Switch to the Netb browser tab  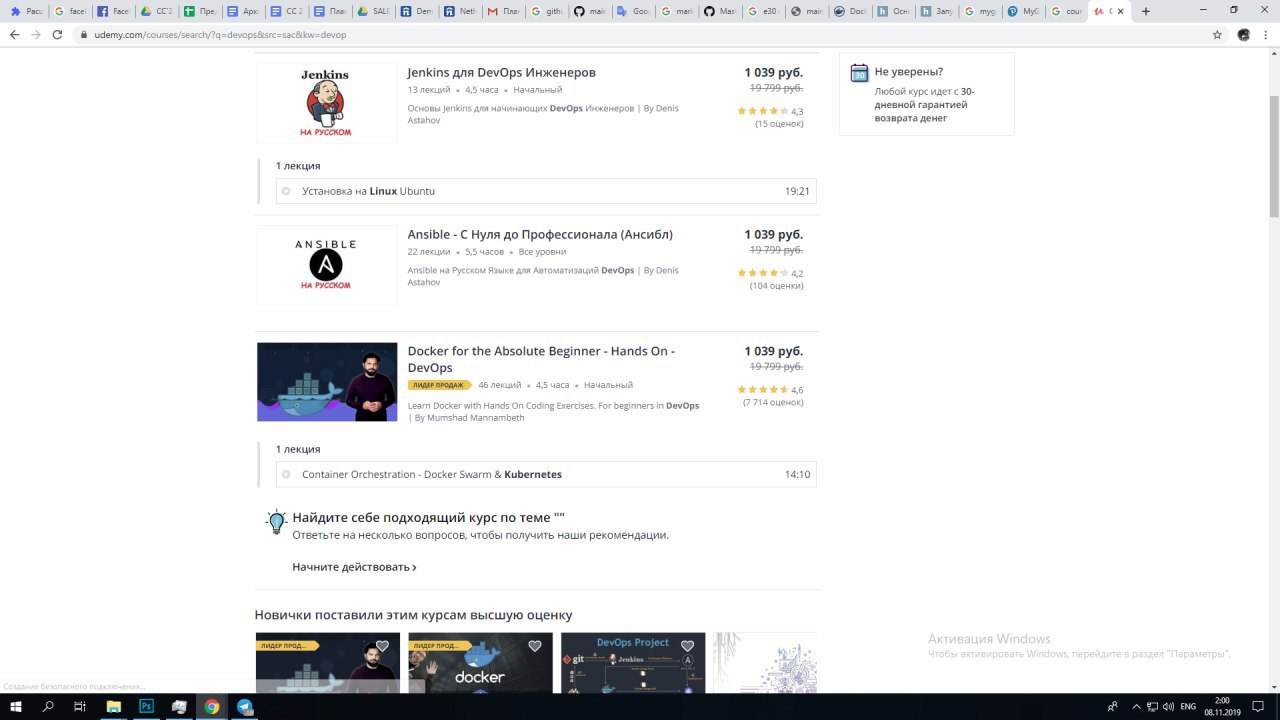point(458,12)
